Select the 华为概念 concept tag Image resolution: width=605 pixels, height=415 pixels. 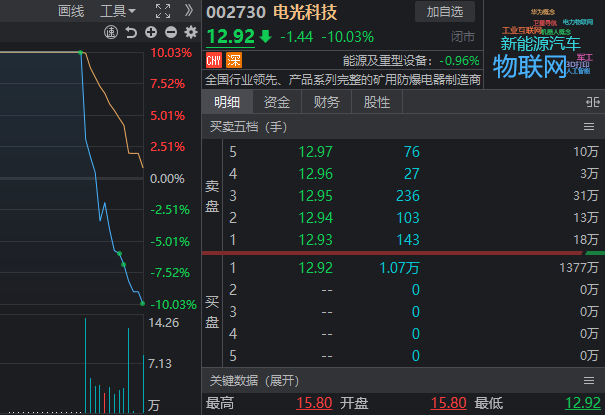pos(543,12)
